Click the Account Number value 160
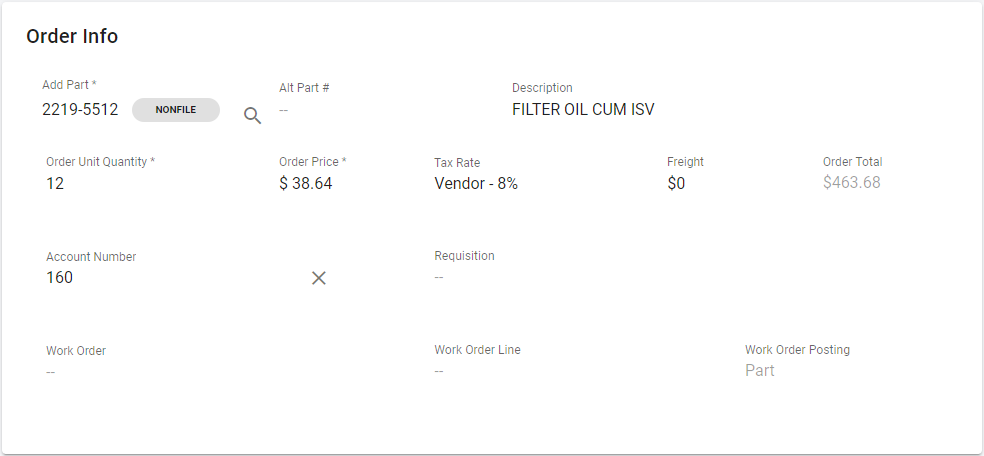 tap(60, 278)
